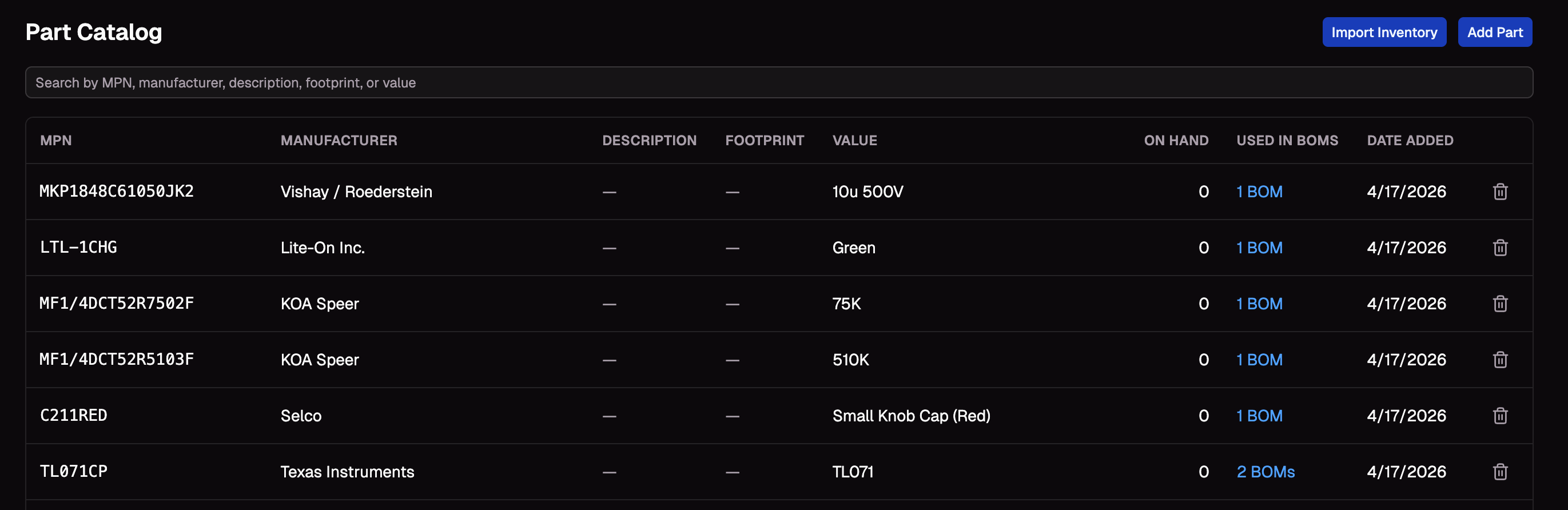Click the Manufacturer column header
The width and height of the screenshot is (1568, 510).
coord(339,140)
